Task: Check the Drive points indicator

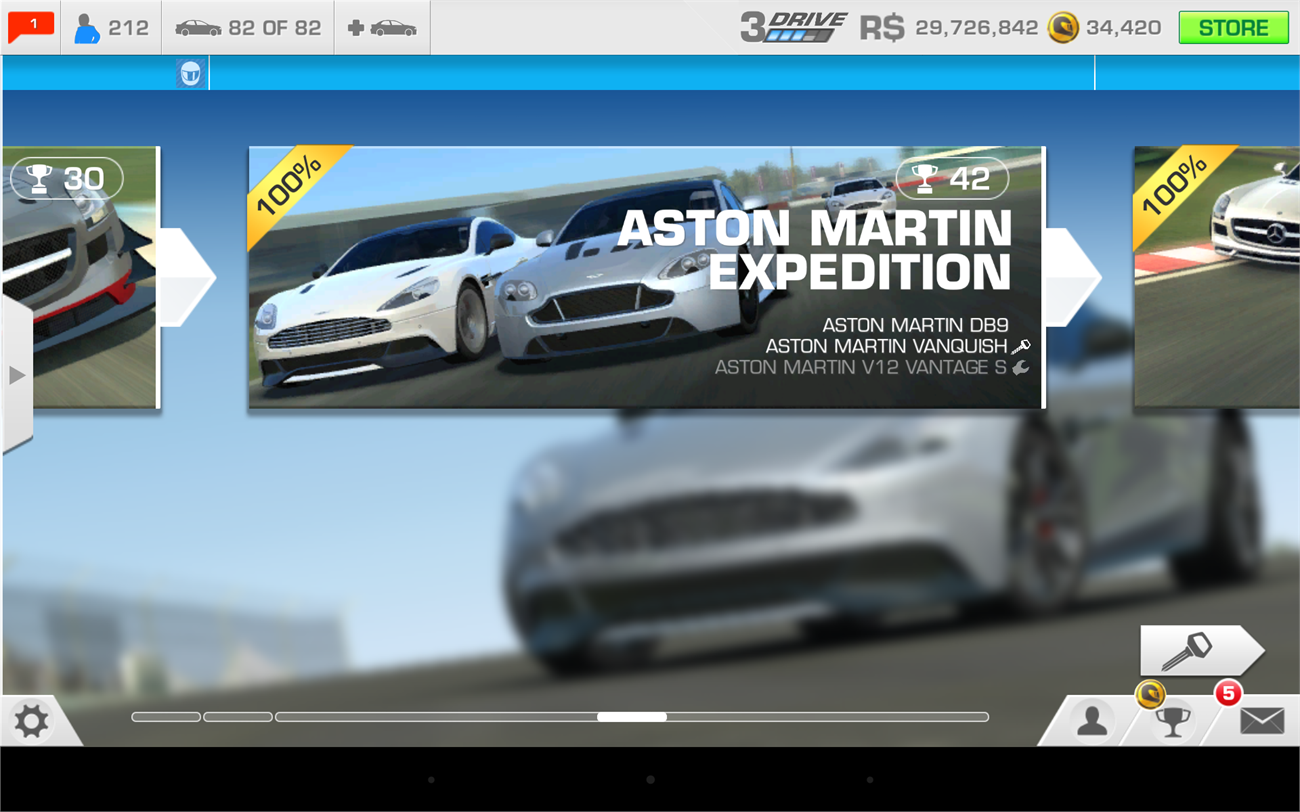Action: 793,27
